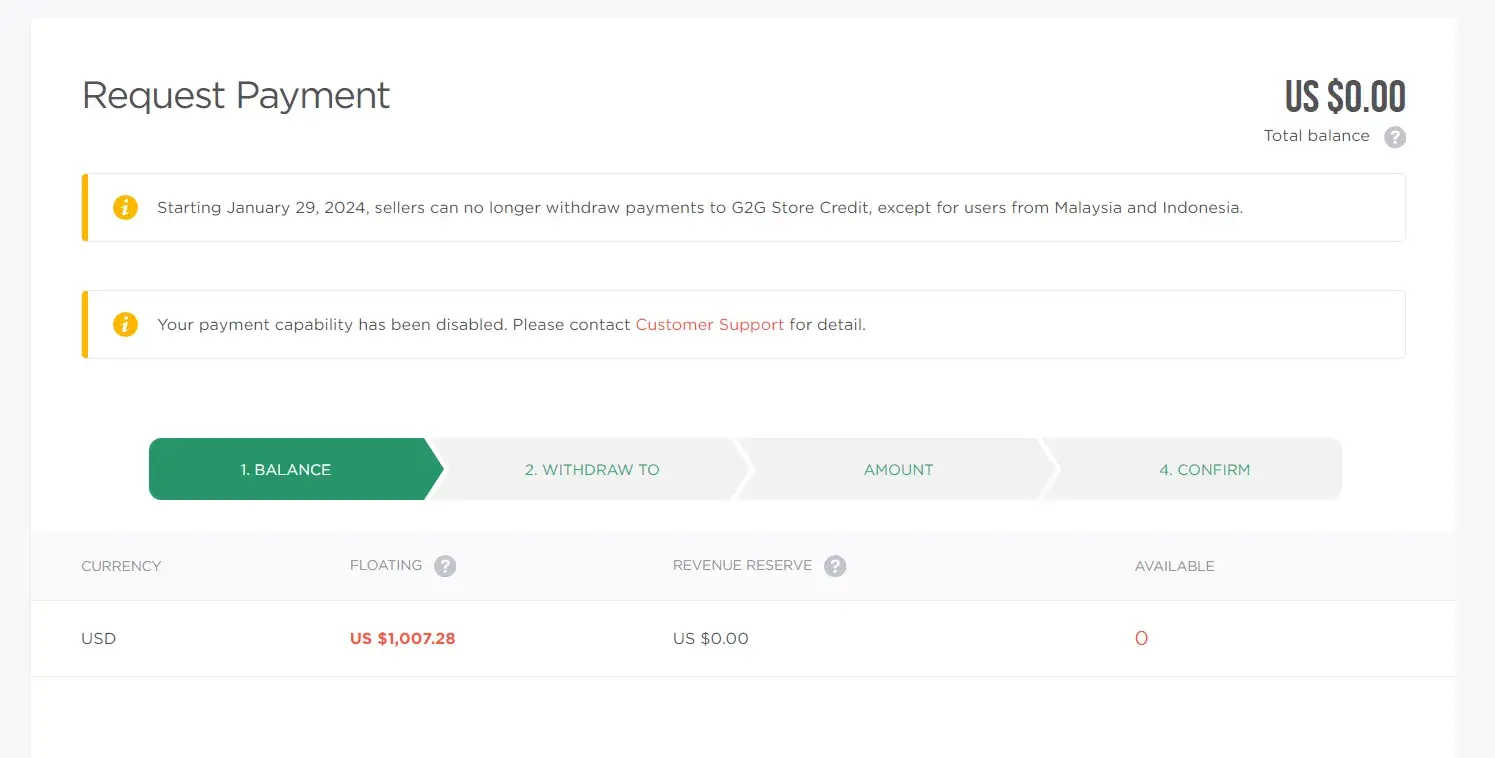The image size is (1495, 758).
Task: Click the Available column header
Action: click(1174, 566)
